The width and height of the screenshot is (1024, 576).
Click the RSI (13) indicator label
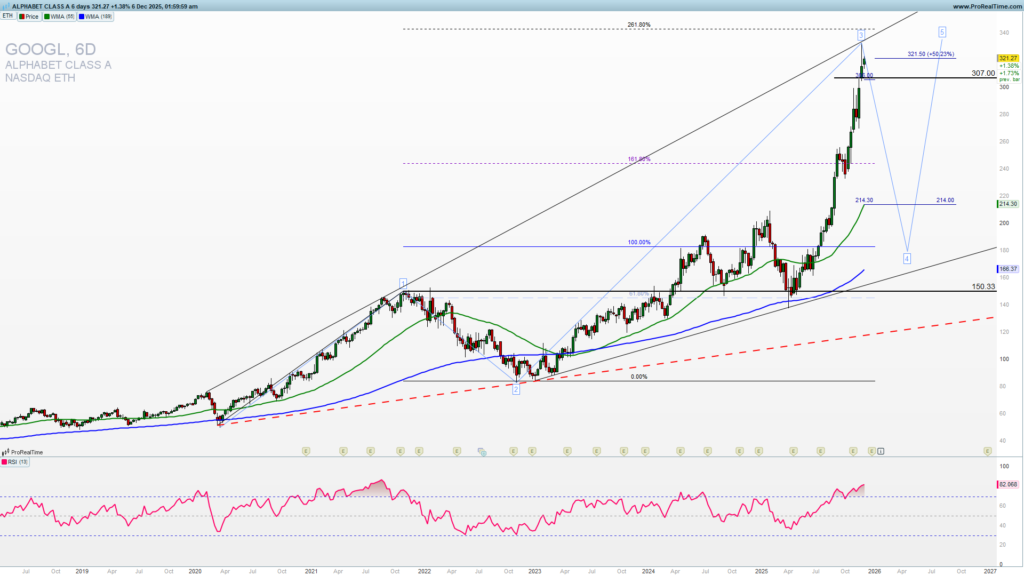pos(14,462)
